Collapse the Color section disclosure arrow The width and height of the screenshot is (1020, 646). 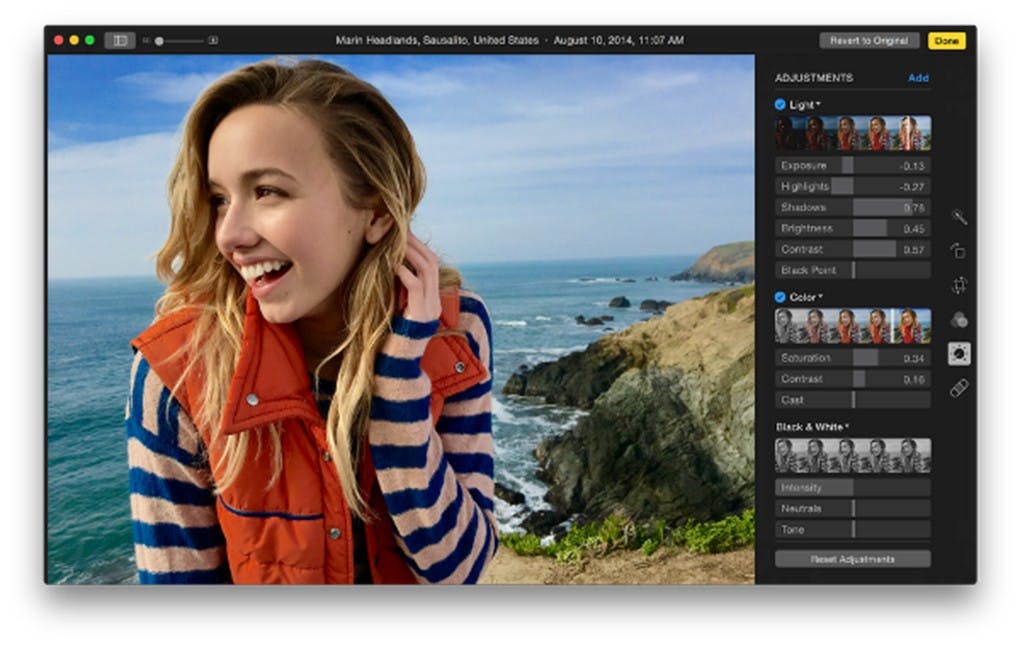[x=821, y=297]
